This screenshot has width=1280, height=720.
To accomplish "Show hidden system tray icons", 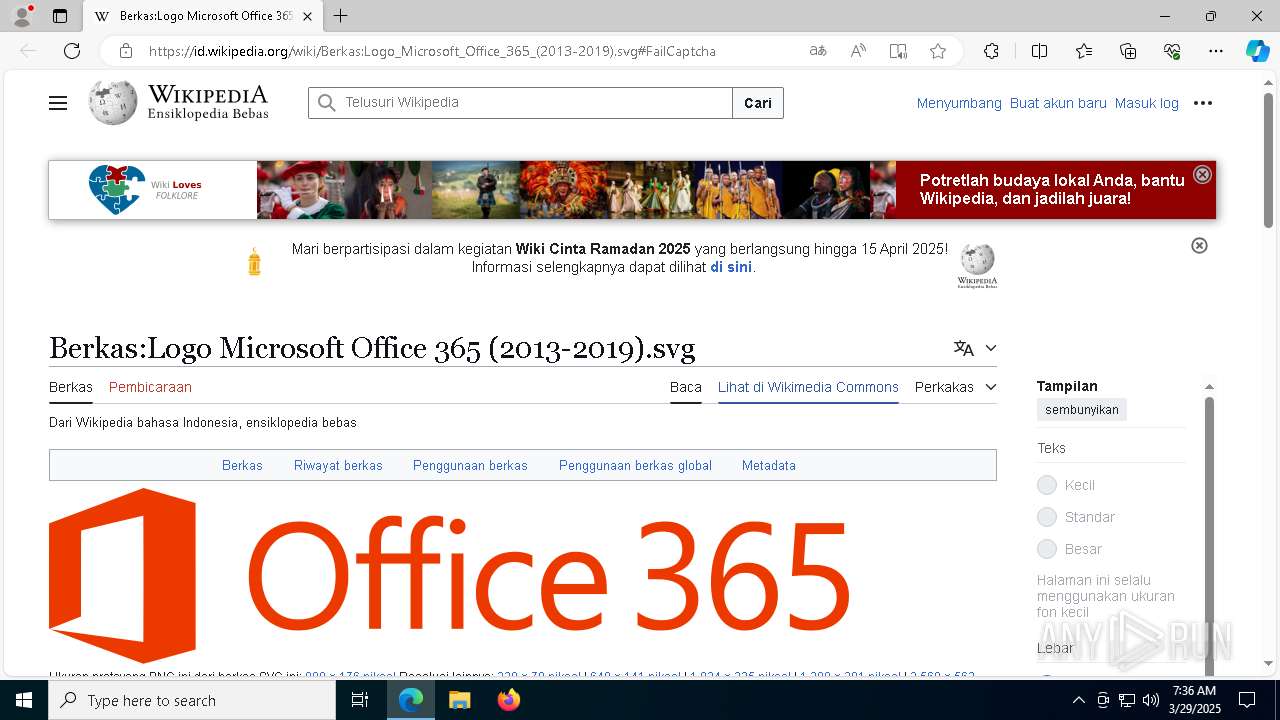I will pyautogui.click(x=1078, y=700).
